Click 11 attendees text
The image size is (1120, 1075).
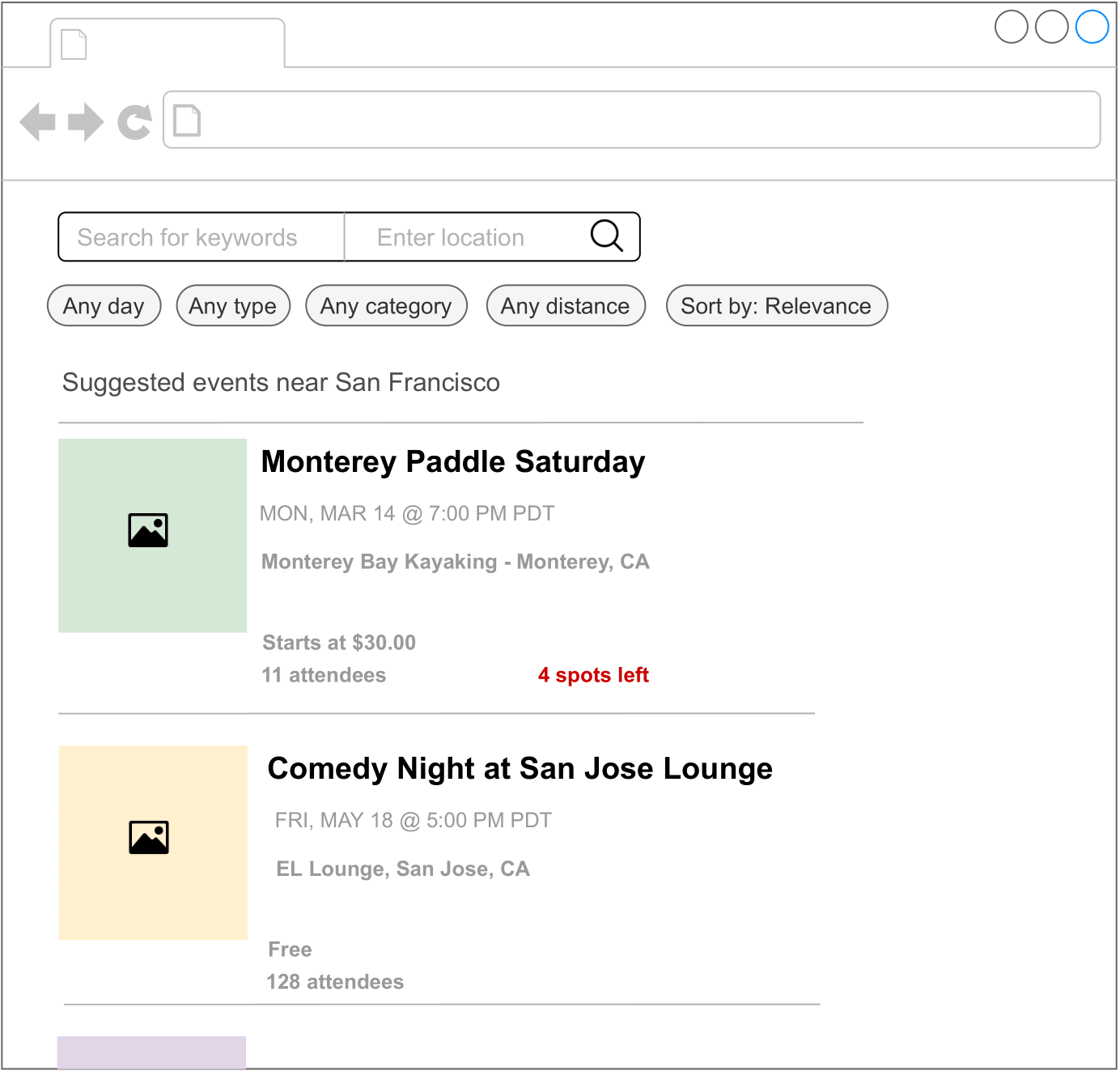[x=324, y=675]
